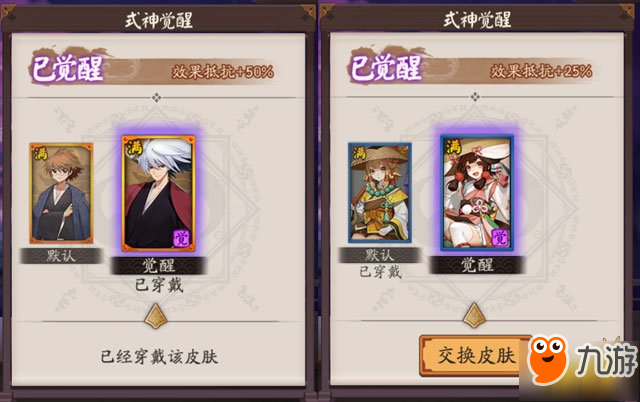Select the awakened pink-kimono character card
This screenshot has width=640, height=402.
click(x=477, y=193)
